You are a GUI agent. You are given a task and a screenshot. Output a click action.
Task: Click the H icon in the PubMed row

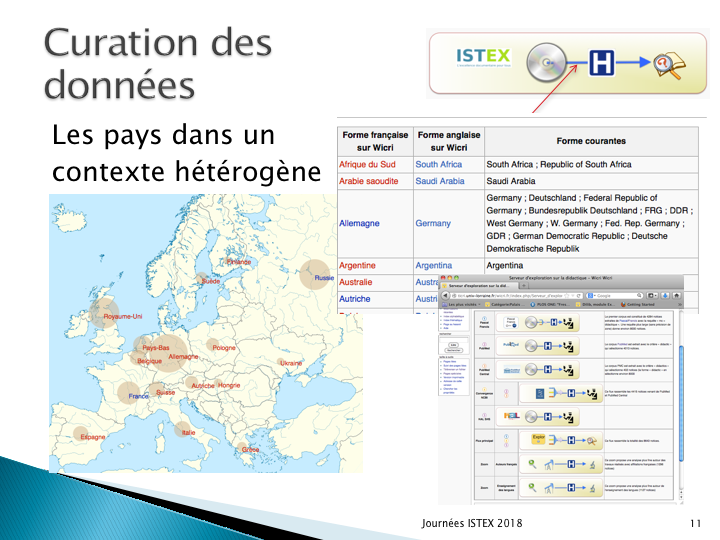(x=548, y=346)
